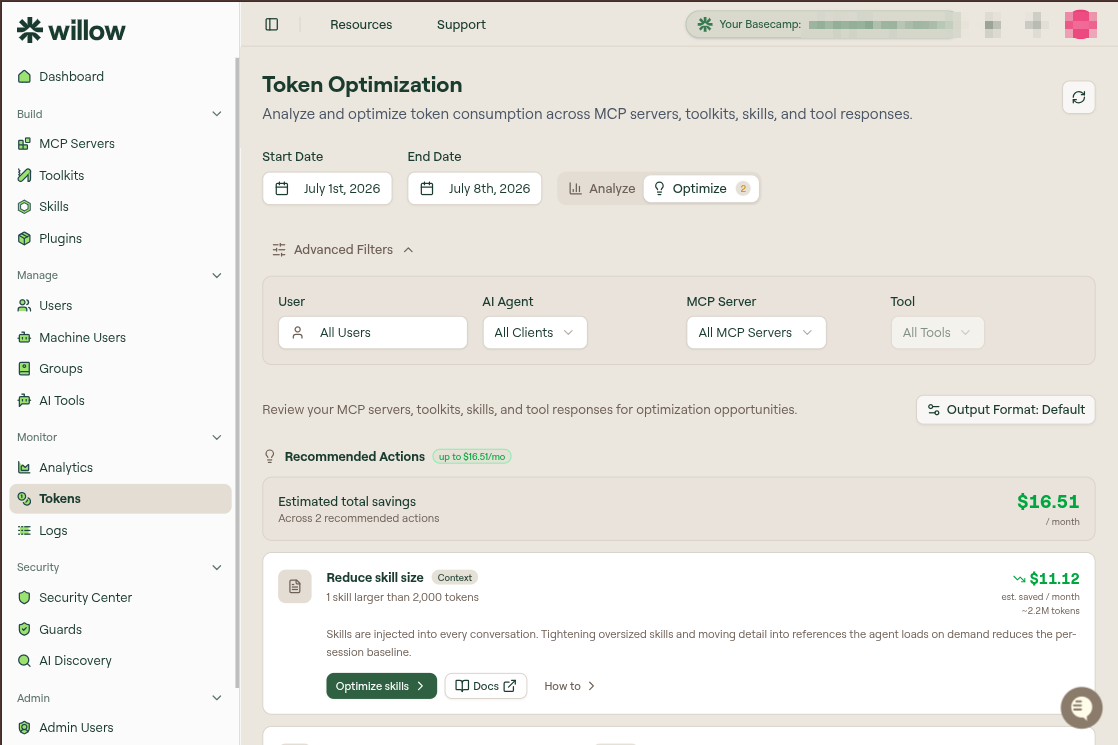Viewport: 1118px width, 745px height.
Task: Switch to Optimize view
Action: point(701,188)
